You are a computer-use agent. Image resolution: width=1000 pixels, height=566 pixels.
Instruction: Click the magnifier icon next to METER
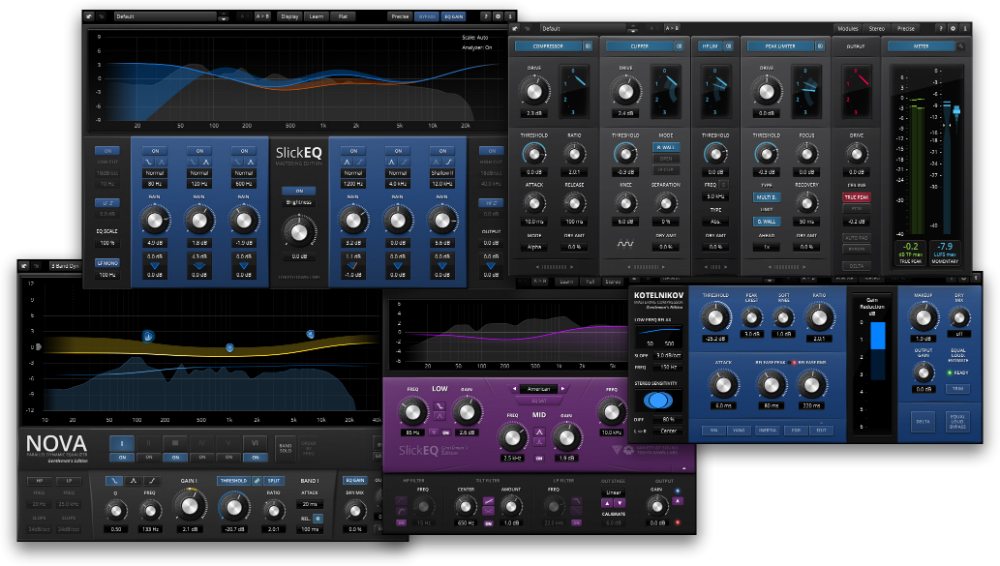click(x=960, y=47)
